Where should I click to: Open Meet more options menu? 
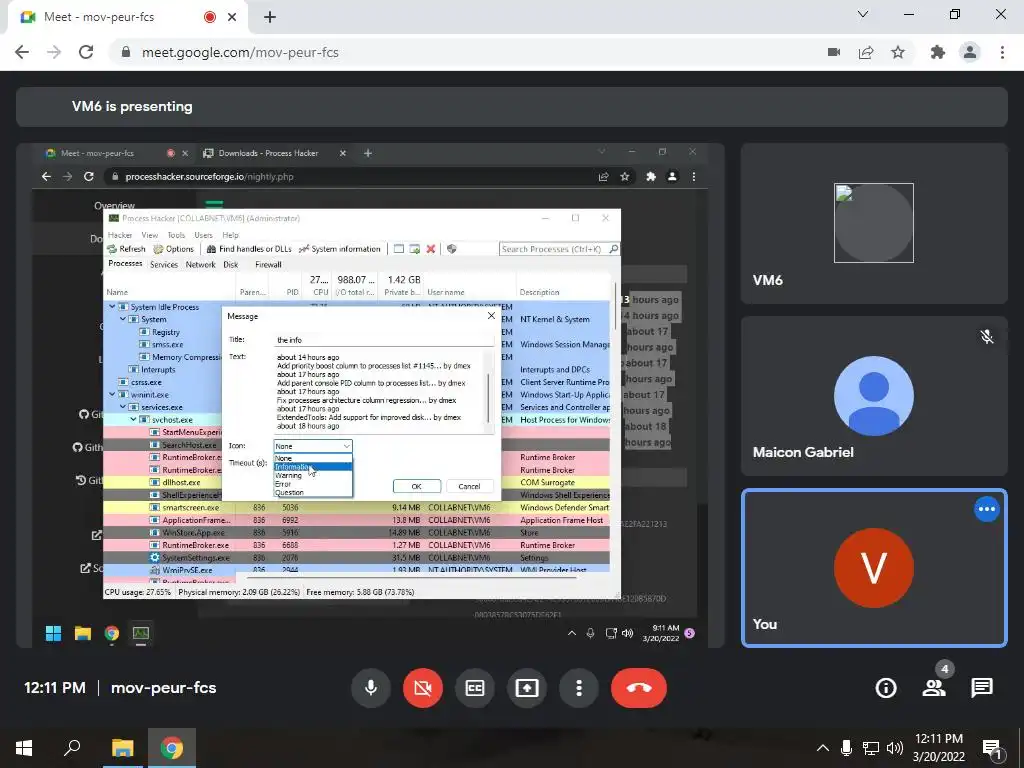pos(579,688)
